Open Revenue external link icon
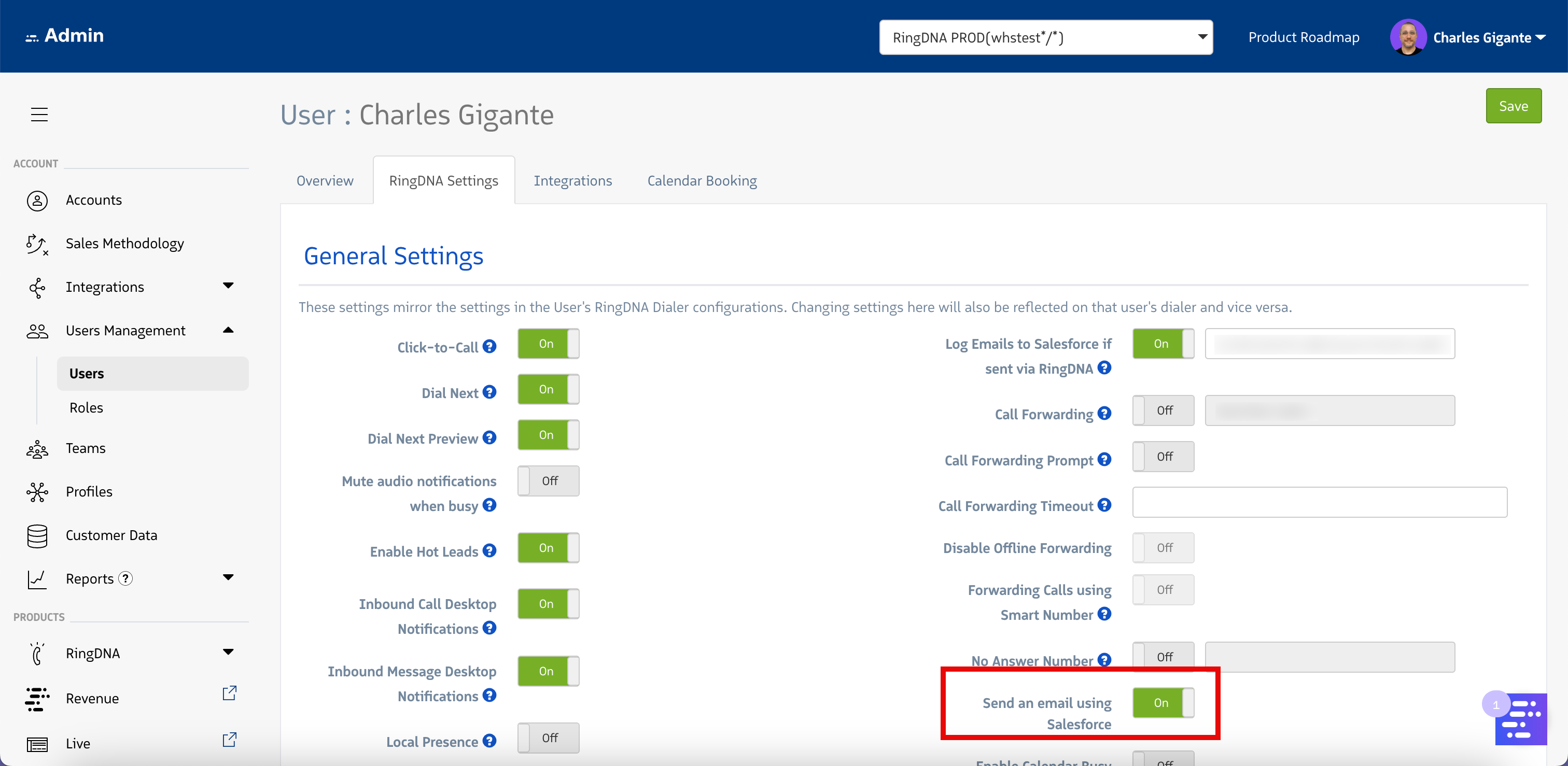The height and width of the screenshot is (766, 1568). pos(229,693)
